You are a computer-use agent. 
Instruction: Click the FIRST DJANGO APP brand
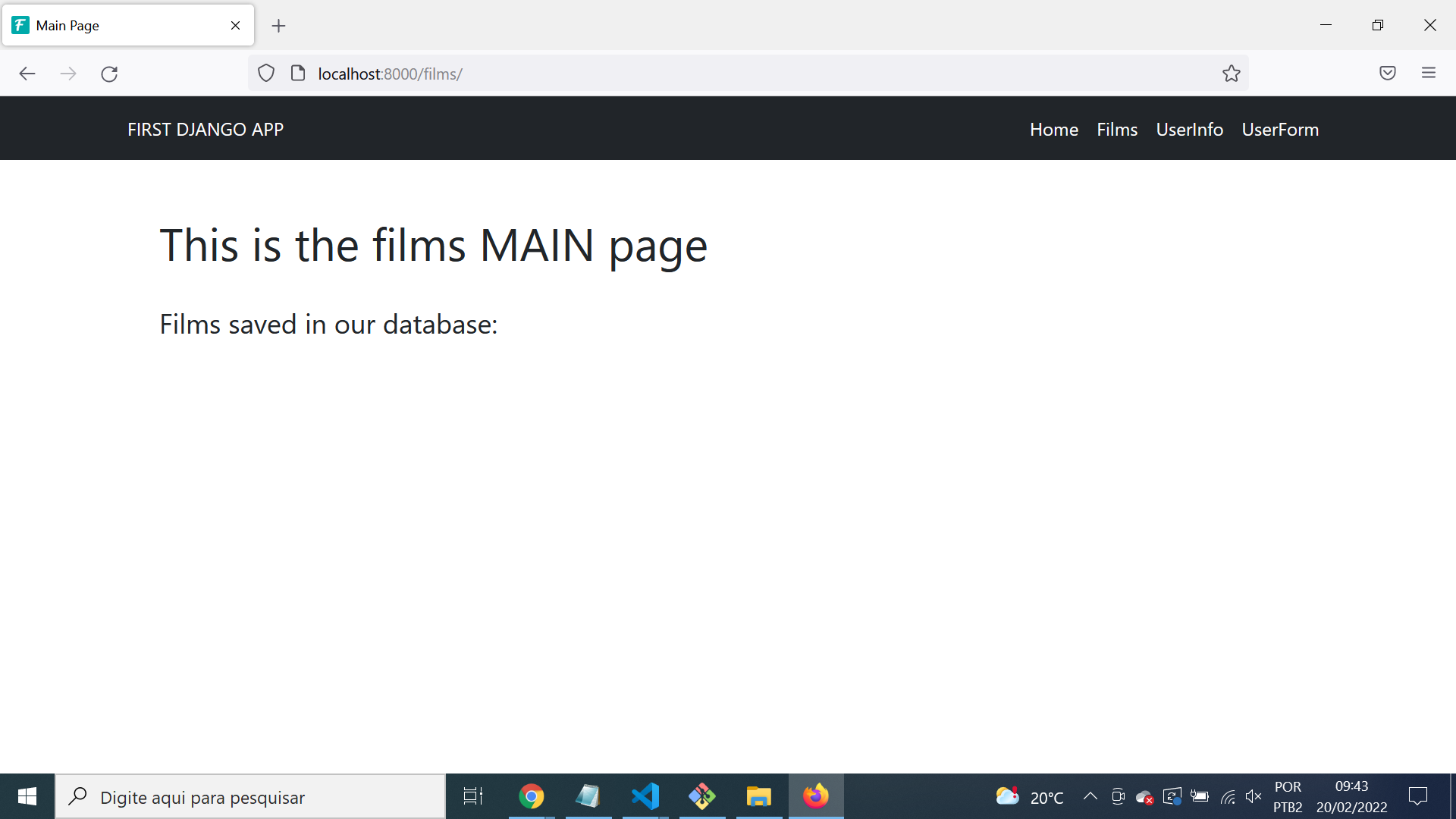tap(206, 130)
